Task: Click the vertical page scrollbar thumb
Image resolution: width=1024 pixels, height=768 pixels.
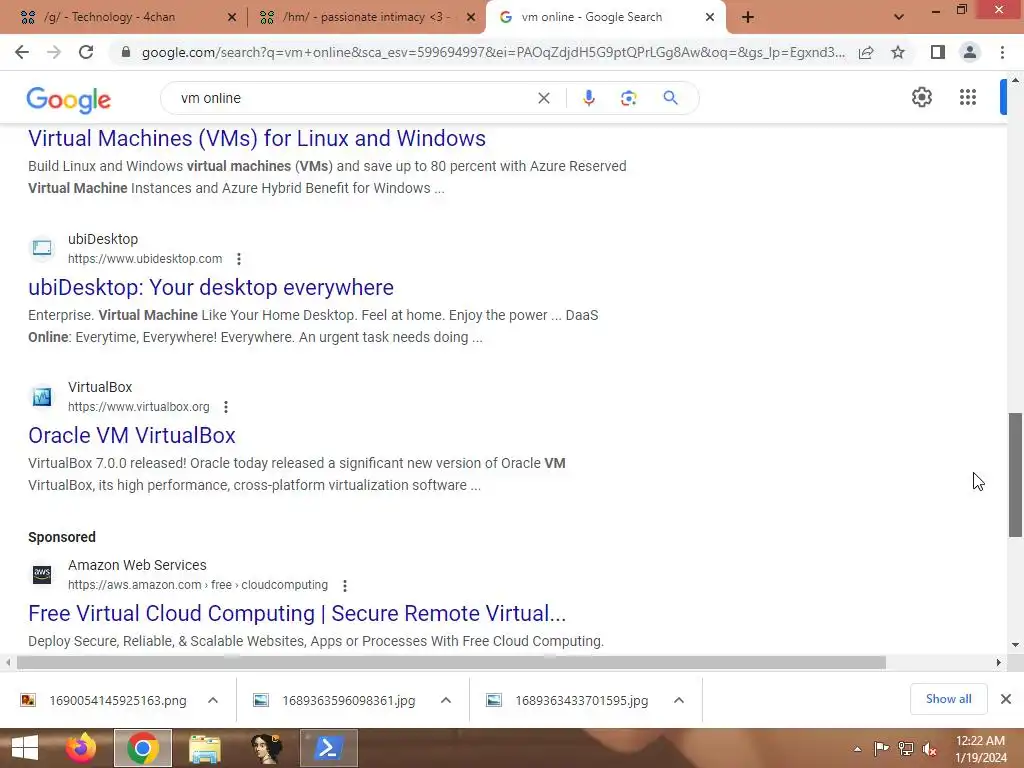Action: [1015, 475]
